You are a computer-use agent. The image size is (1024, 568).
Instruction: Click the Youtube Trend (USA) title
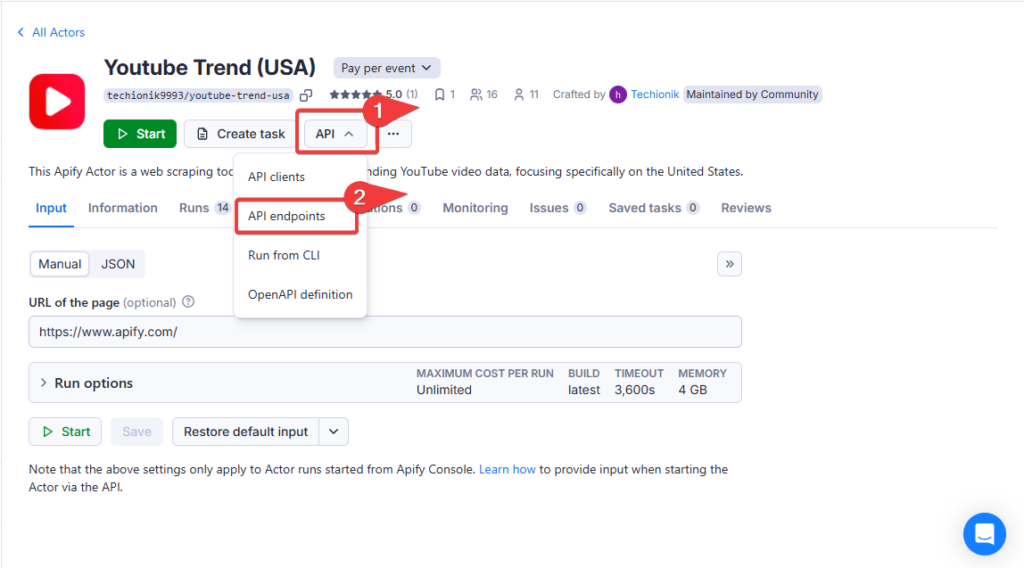coord(210,67)
